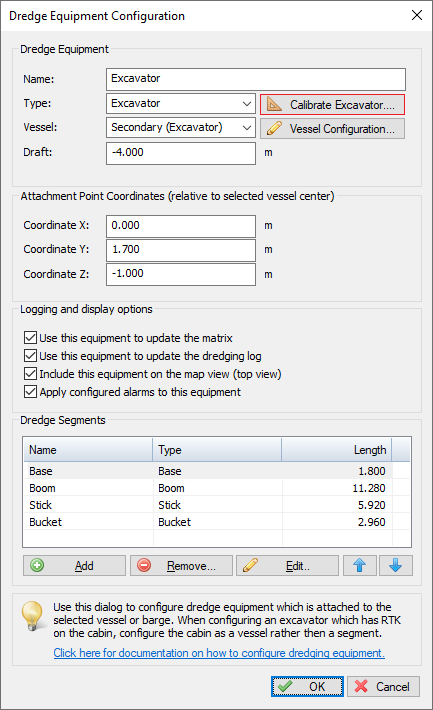The width and height of the screenshot is (433, 710).
Task: Select the Bucket segment row
Action: click(217, 522)
